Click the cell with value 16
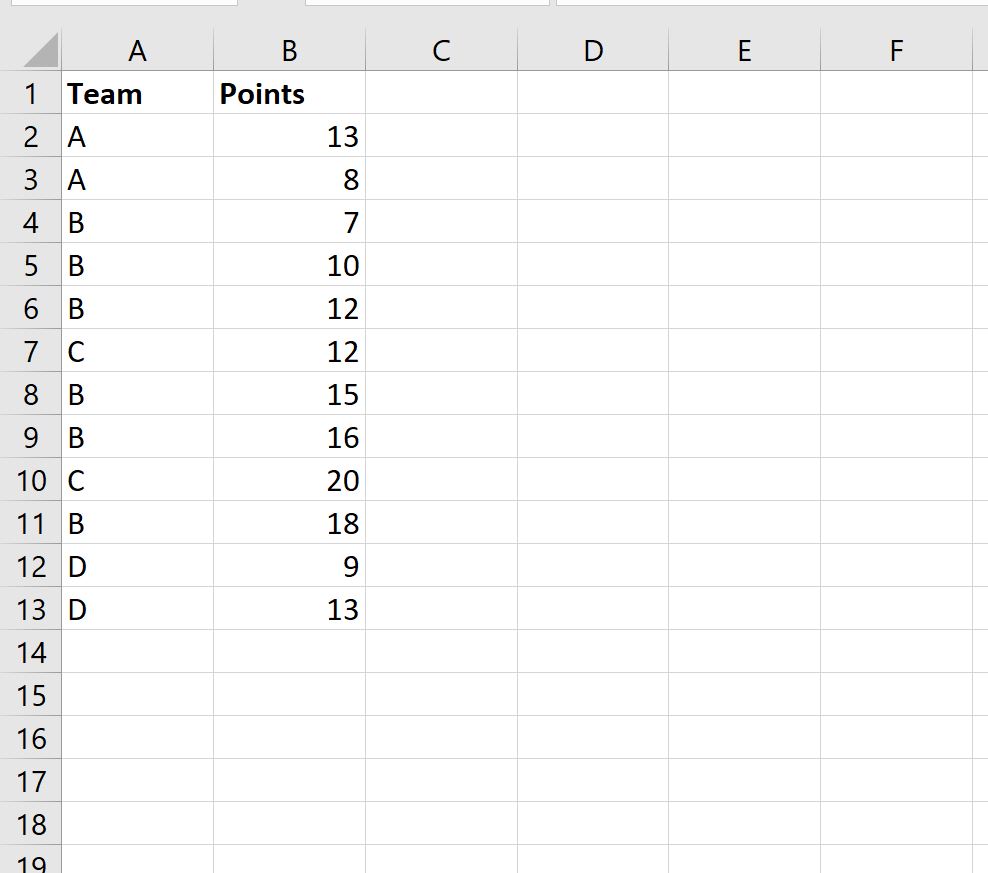 coord(288,437)
